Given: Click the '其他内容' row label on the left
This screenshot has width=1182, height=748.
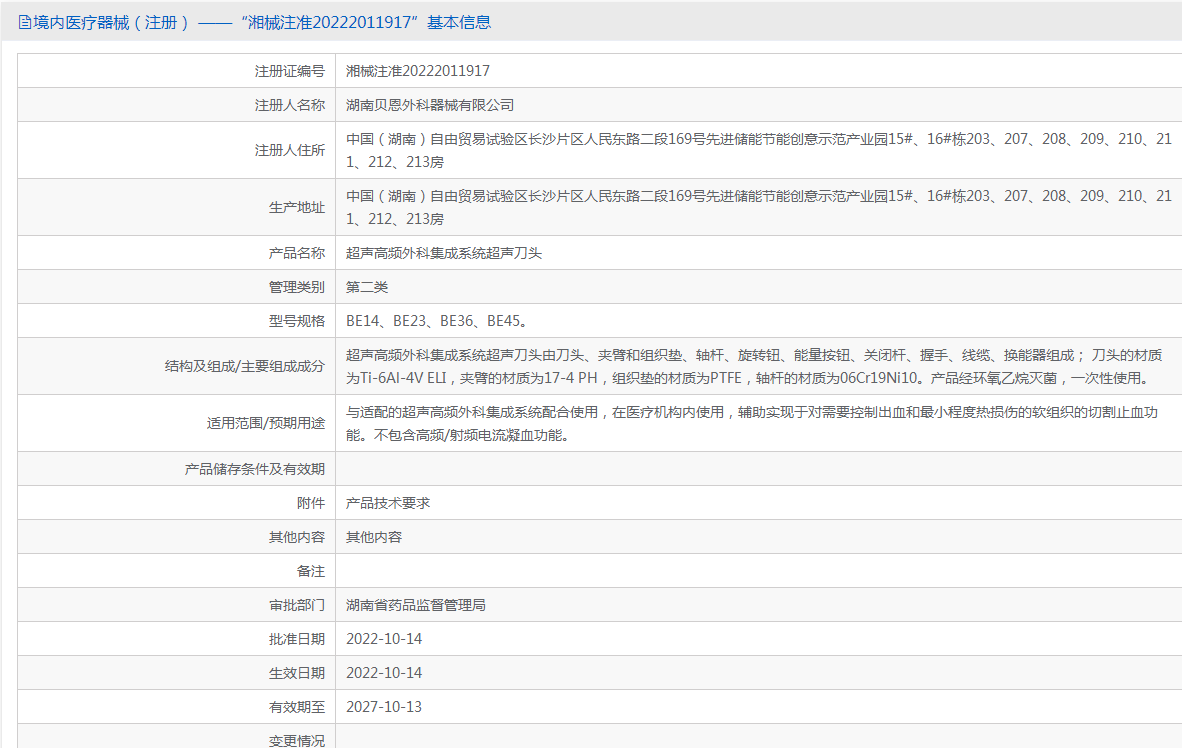Looking at the screenshot, I should click(x=297, y=537).
